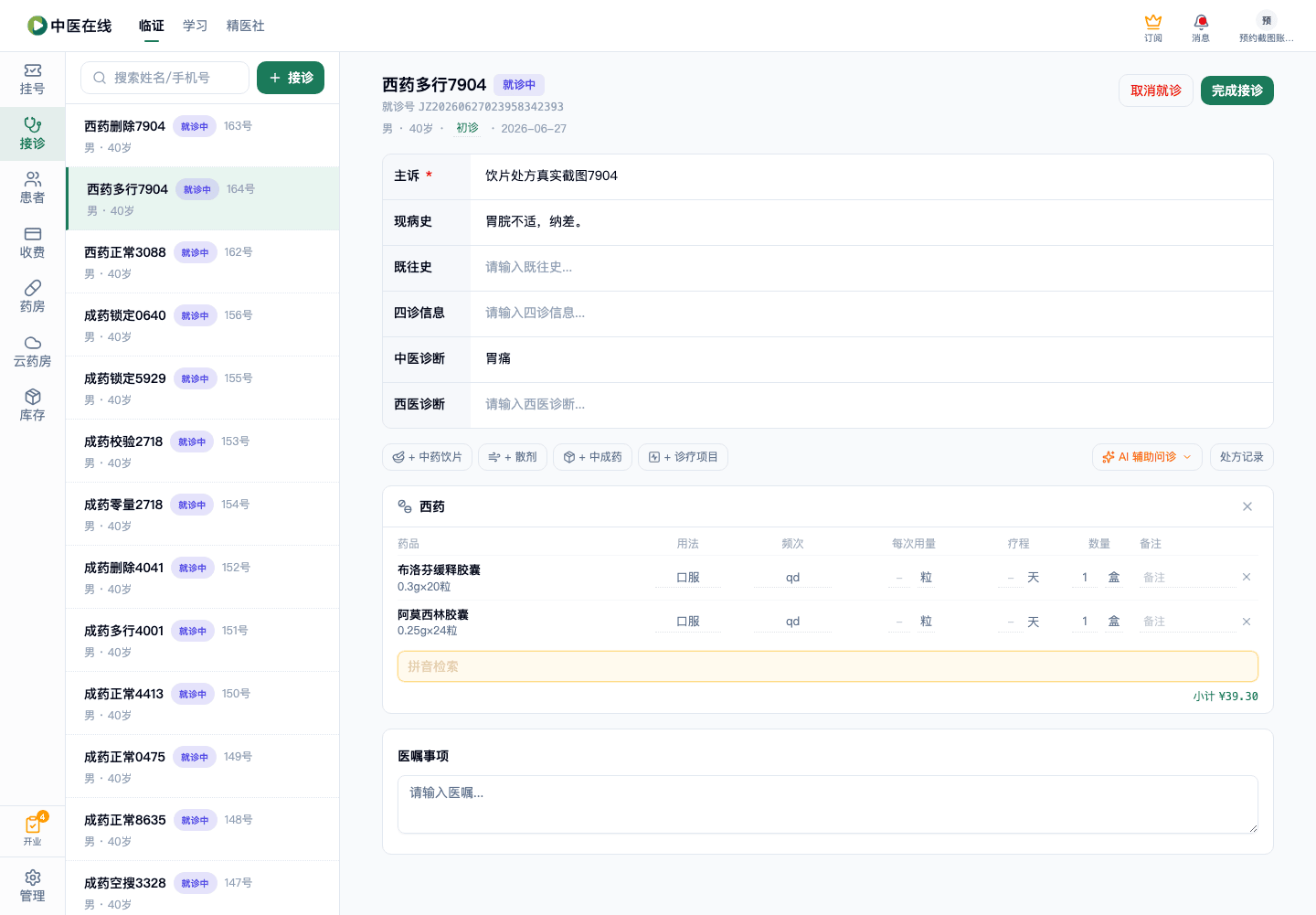Click the 中医在线 logo

pyautogui.click(x=69, y=26)
